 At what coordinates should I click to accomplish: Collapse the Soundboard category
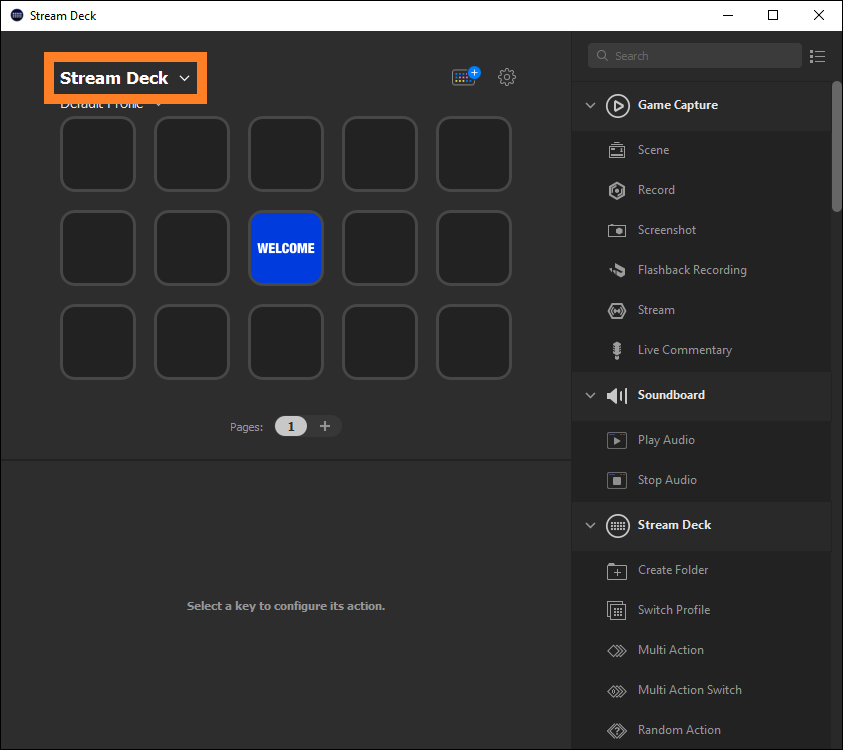click(590, 396)
